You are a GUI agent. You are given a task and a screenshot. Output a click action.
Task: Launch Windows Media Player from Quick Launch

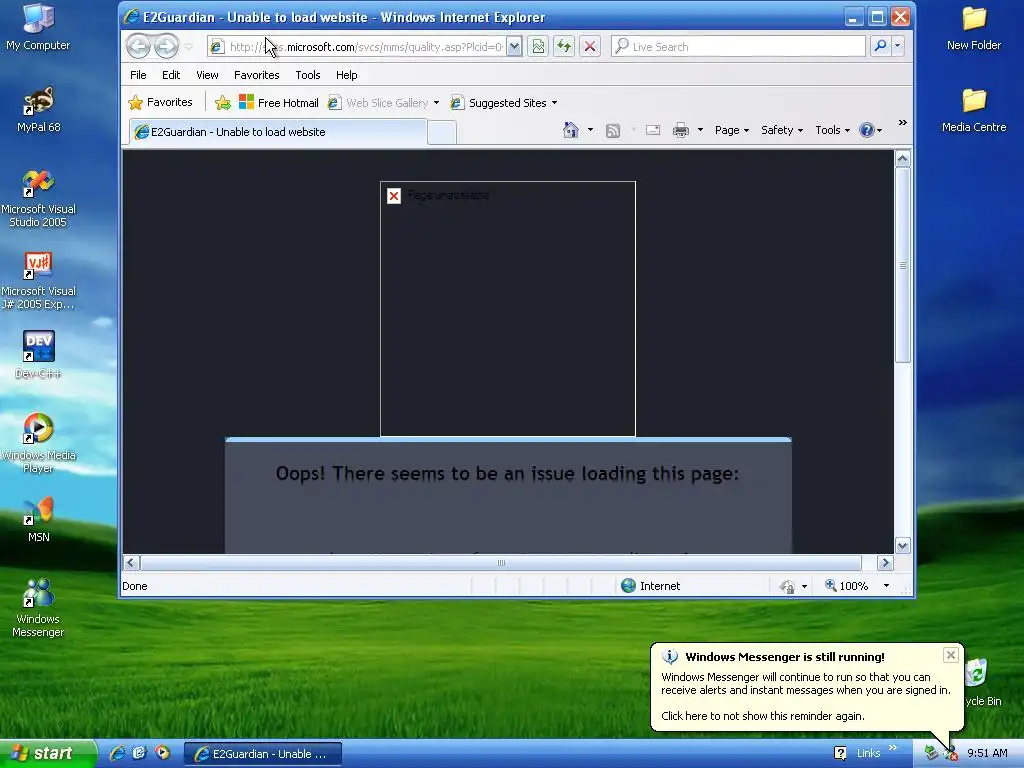click(162, 753)
